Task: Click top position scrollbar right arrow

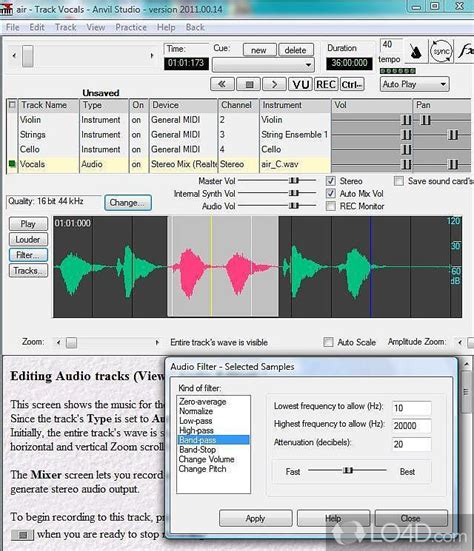Action: pos(151,56)
